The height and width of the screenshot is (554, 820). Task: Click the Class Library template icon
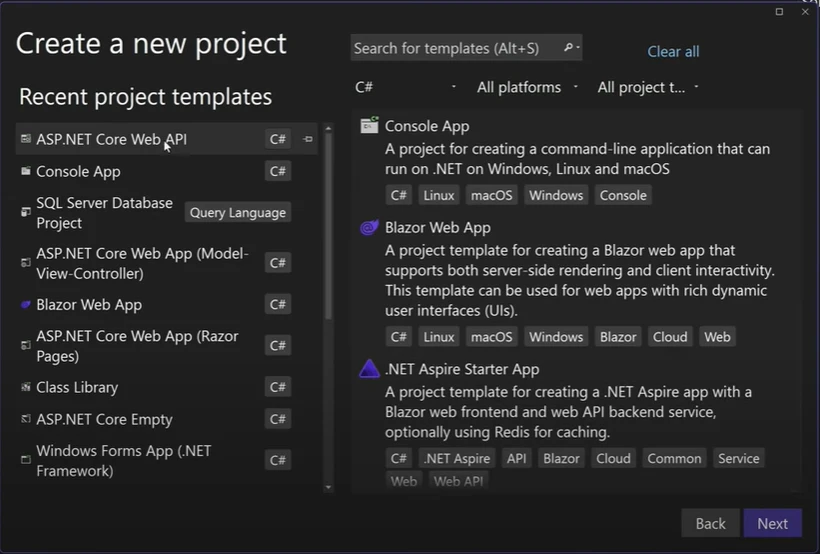pyautogui.click(x=26, y=387)
